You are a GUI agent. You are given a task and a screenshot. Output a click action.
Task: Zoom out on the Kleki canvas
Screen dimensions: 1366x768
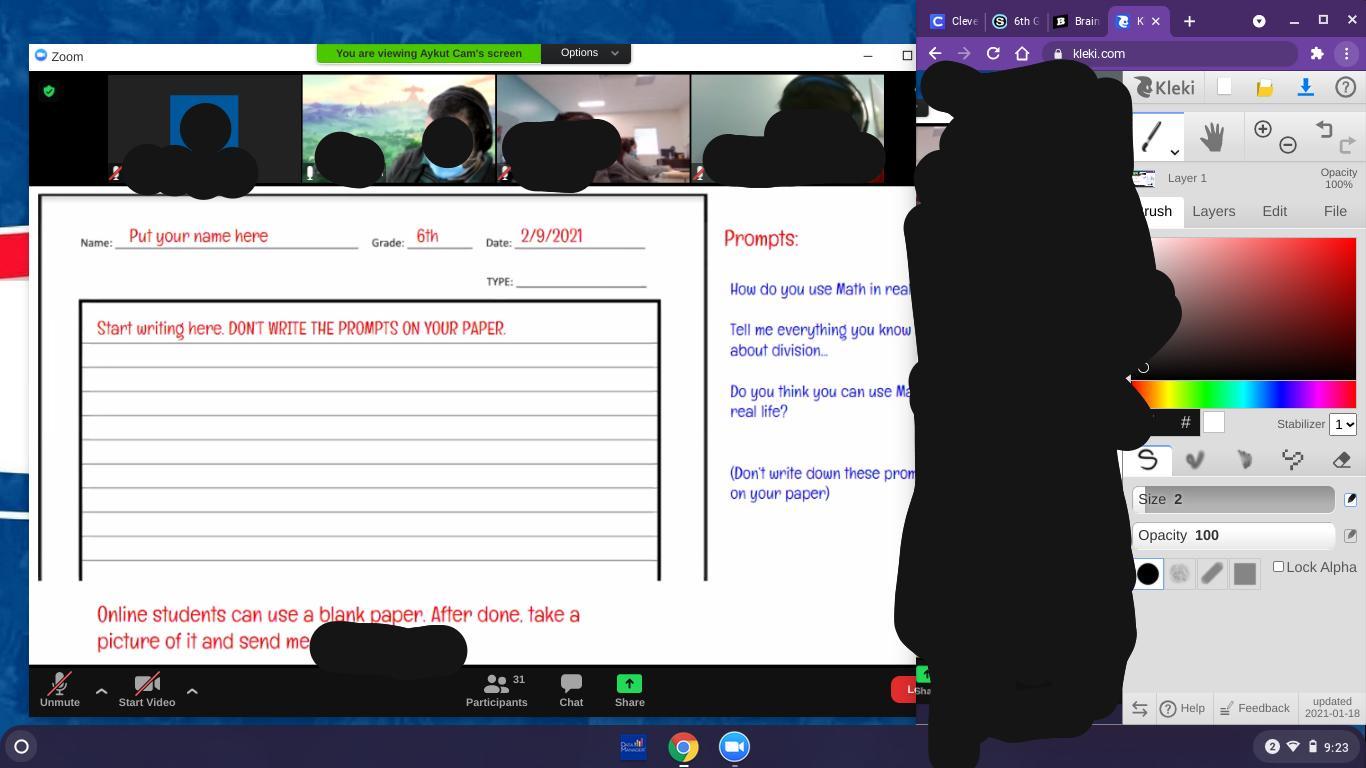coord(1288,146)
